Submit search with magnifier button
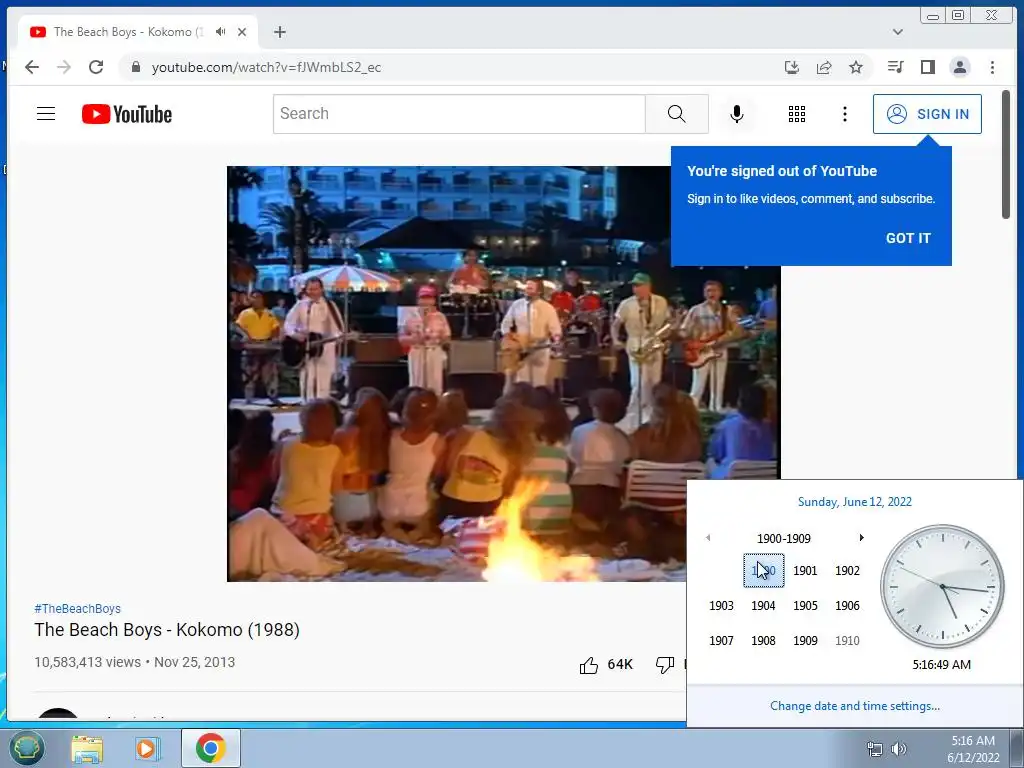This screenshot has height=768, width=1024. (x=677, y=114)
